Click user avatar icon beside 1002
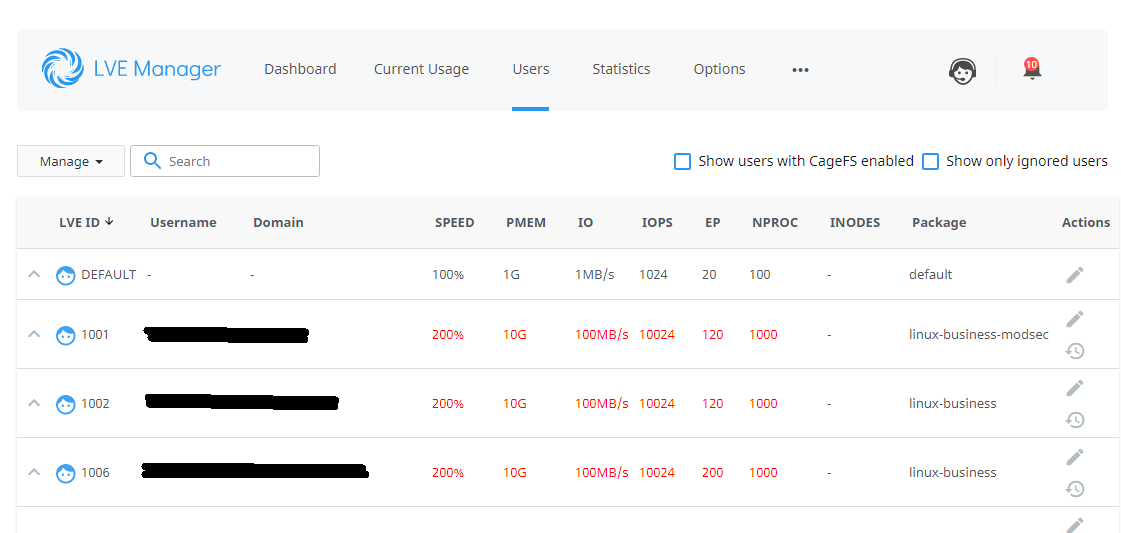 [x=66, y=404]
